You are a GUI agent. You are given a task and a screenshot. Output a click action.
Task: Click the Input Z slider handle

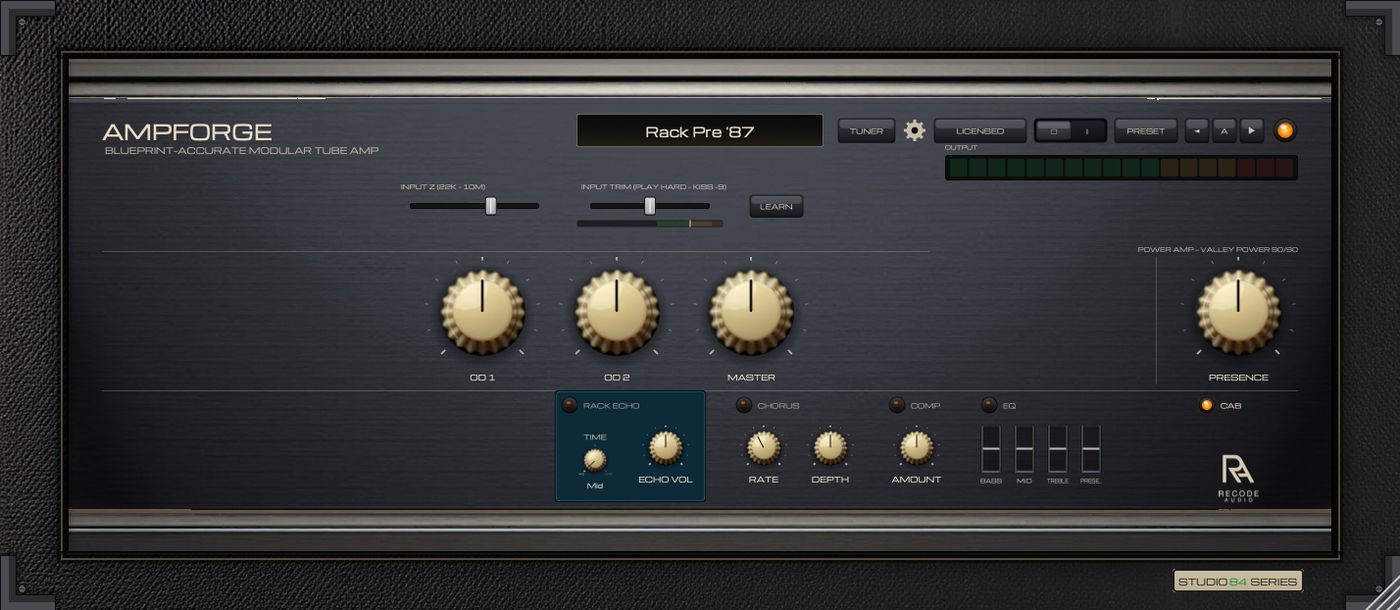point(491,206)
